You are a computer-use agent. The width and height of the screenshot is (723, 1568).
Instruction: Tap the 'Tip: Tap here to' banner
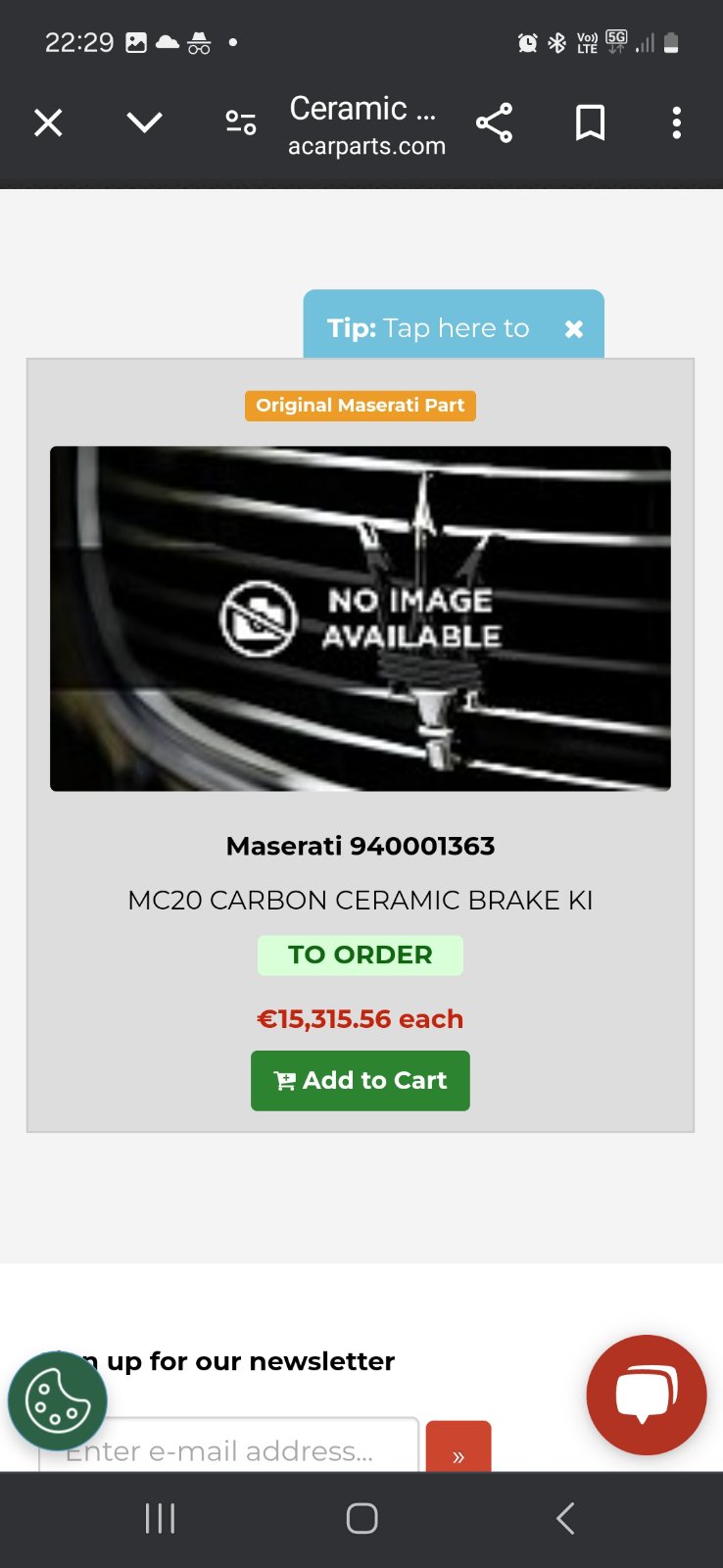click(x=428, y=328)
